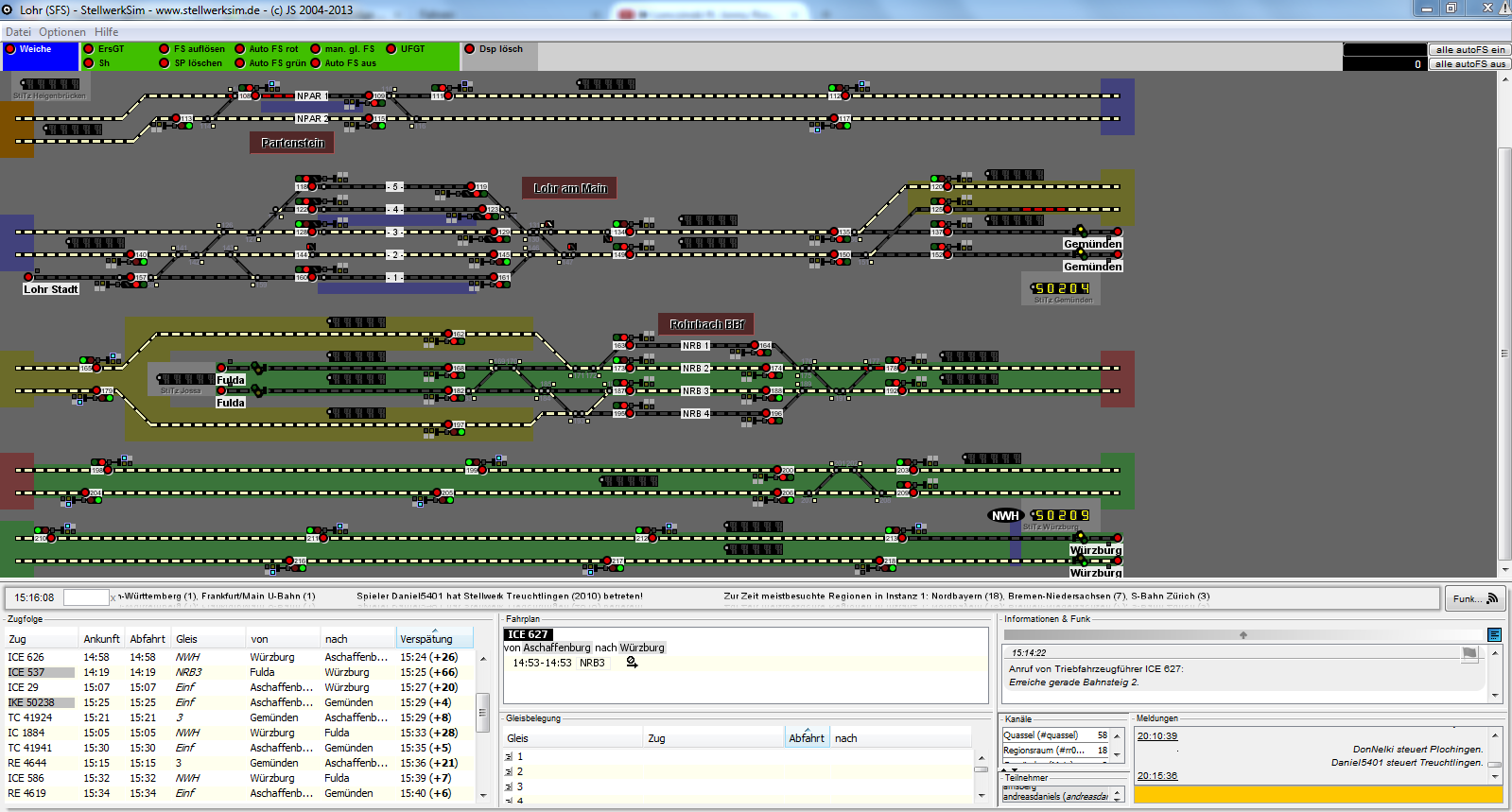Click the train search icon in Fahrplan
Screen dimensions: 1512x812
pyautogui.click(x=632, y=663)
